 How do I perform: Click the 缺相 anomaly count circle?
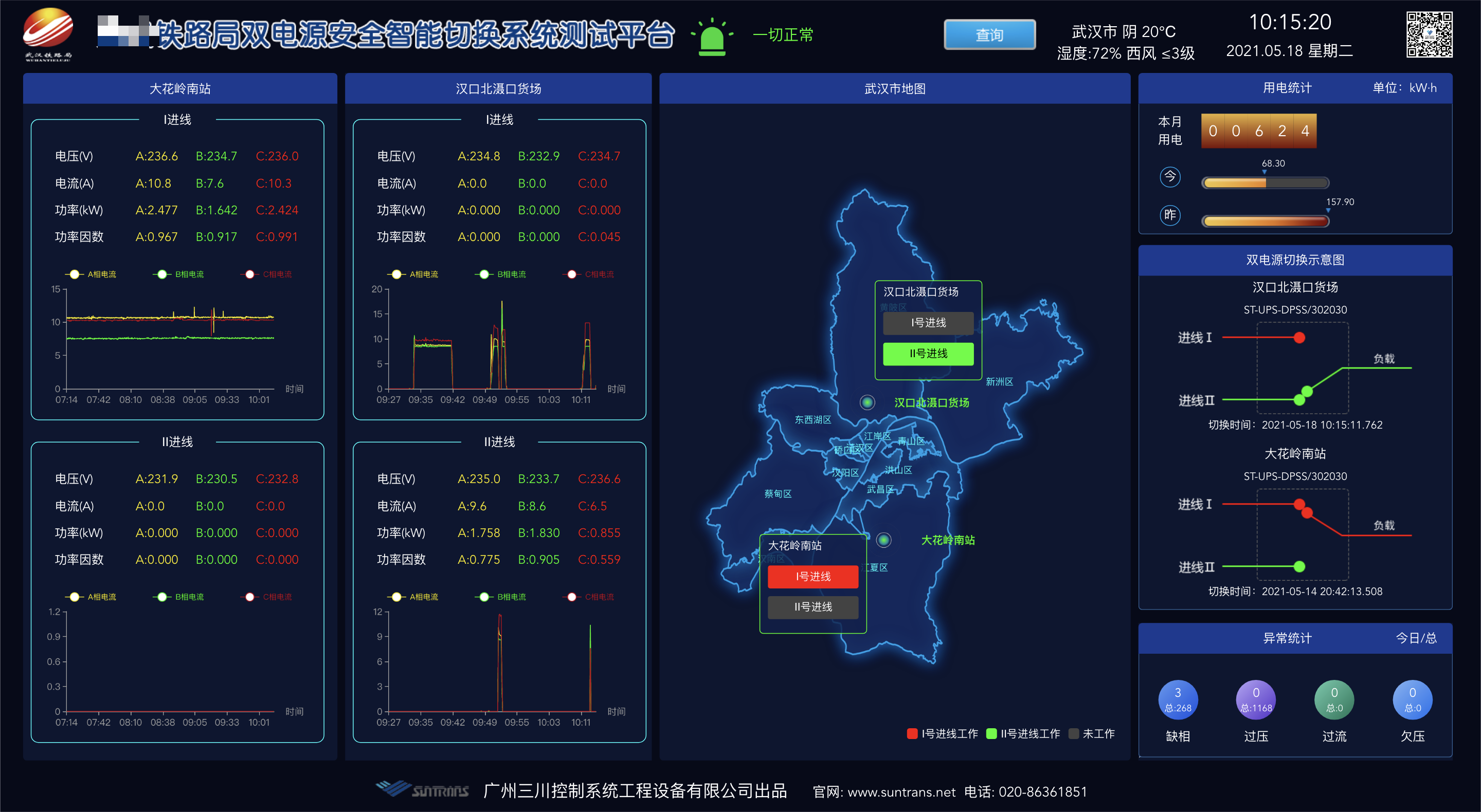tap(1178, 700)
